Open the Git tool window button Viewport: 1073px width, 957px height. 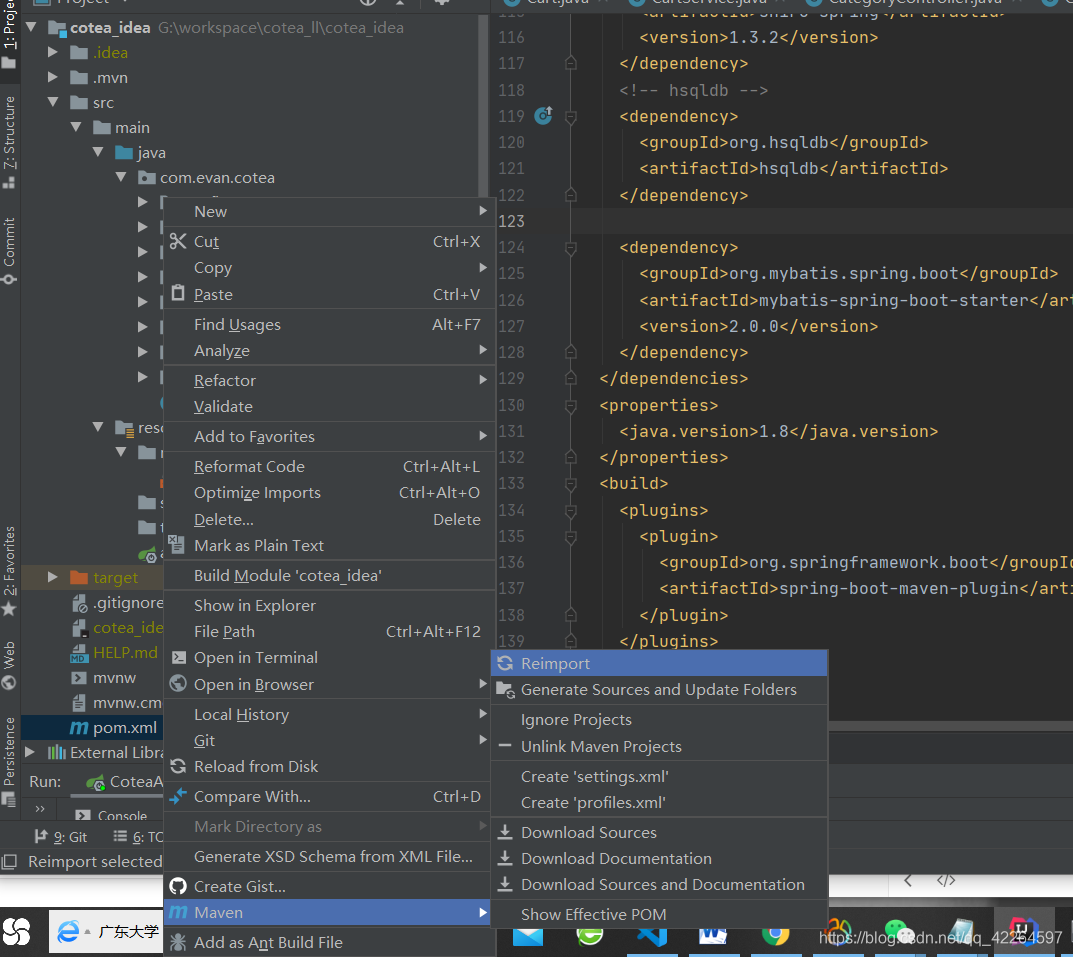[62, 837]
